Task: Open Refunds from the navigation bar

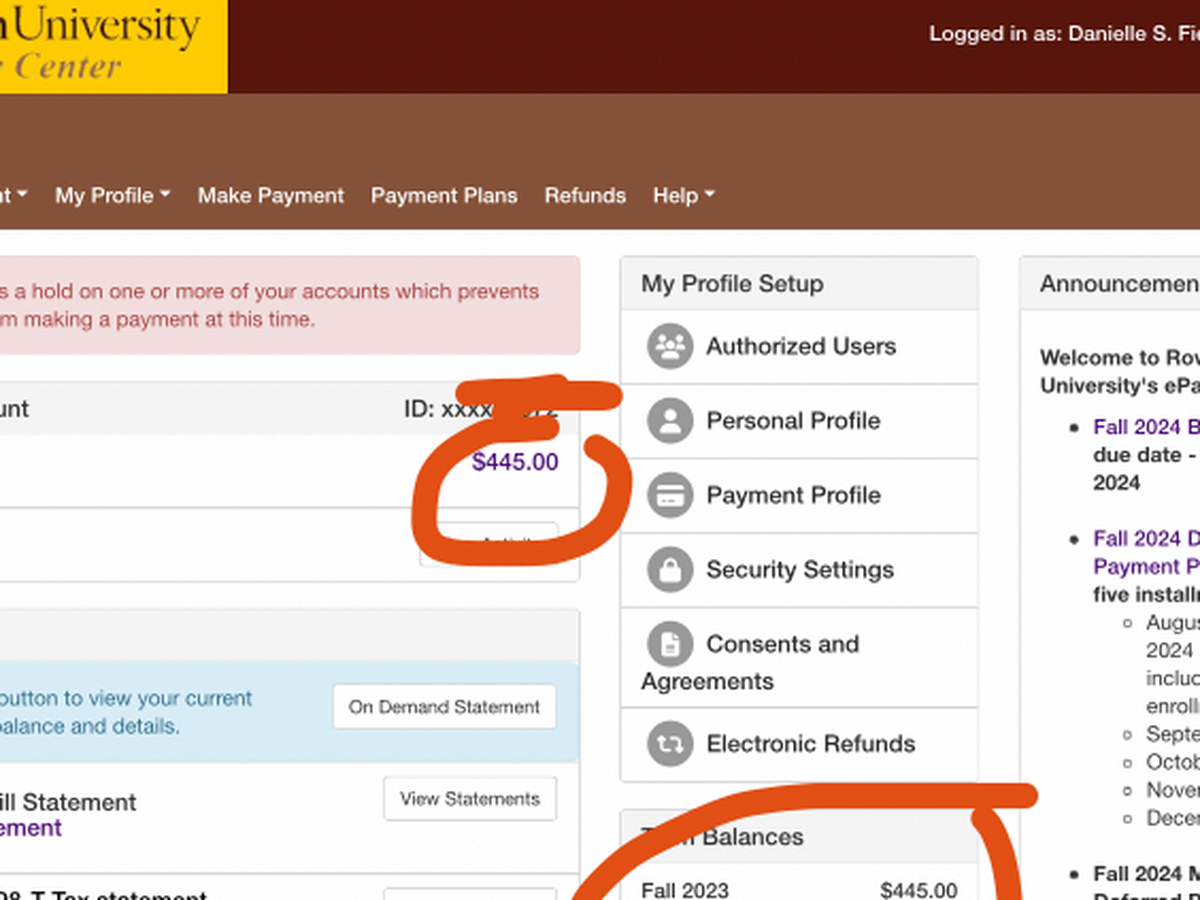Action: coord(585,196)
